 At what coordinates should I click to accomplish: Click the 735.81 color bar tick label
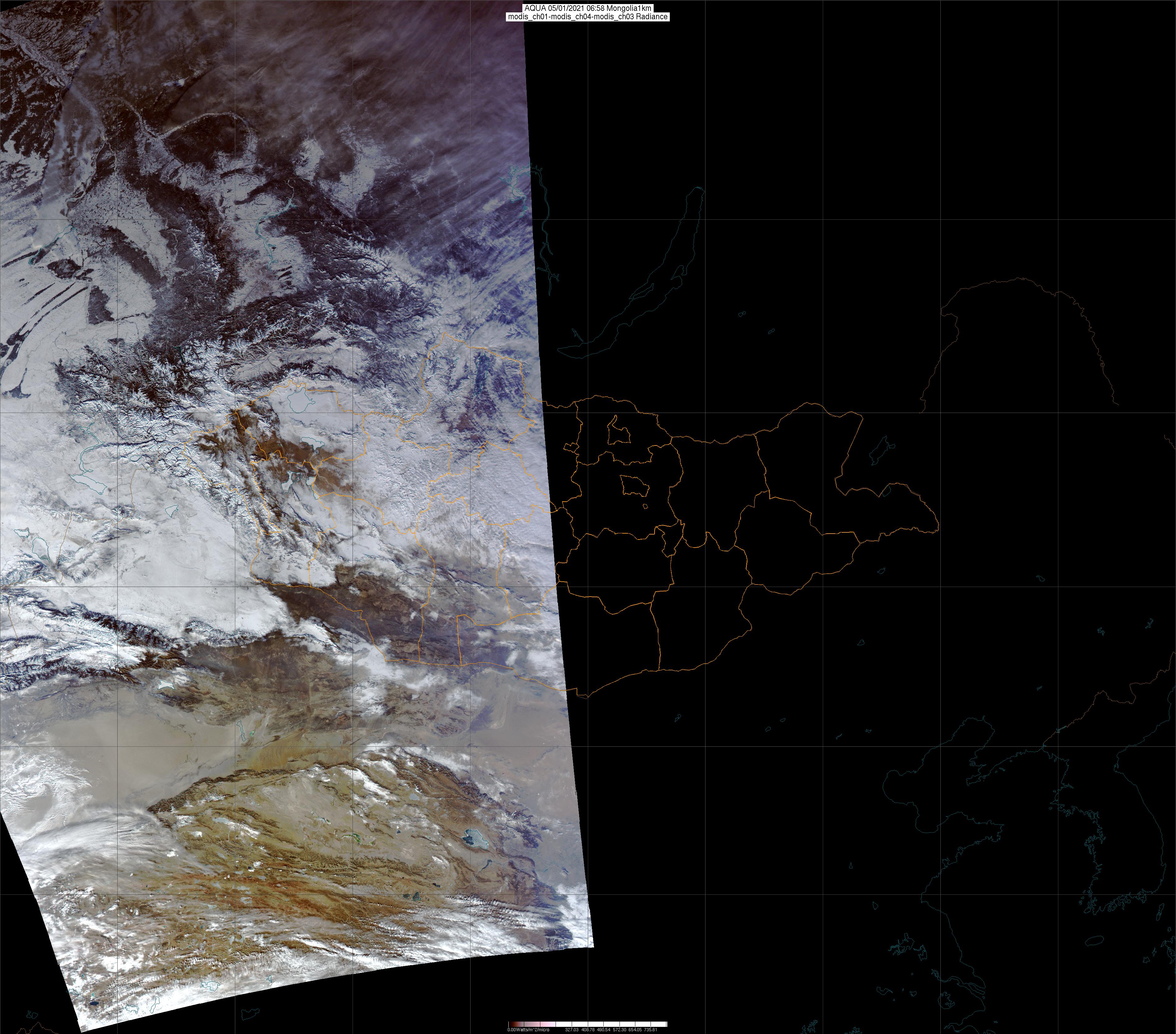(x=651, y=1029)
